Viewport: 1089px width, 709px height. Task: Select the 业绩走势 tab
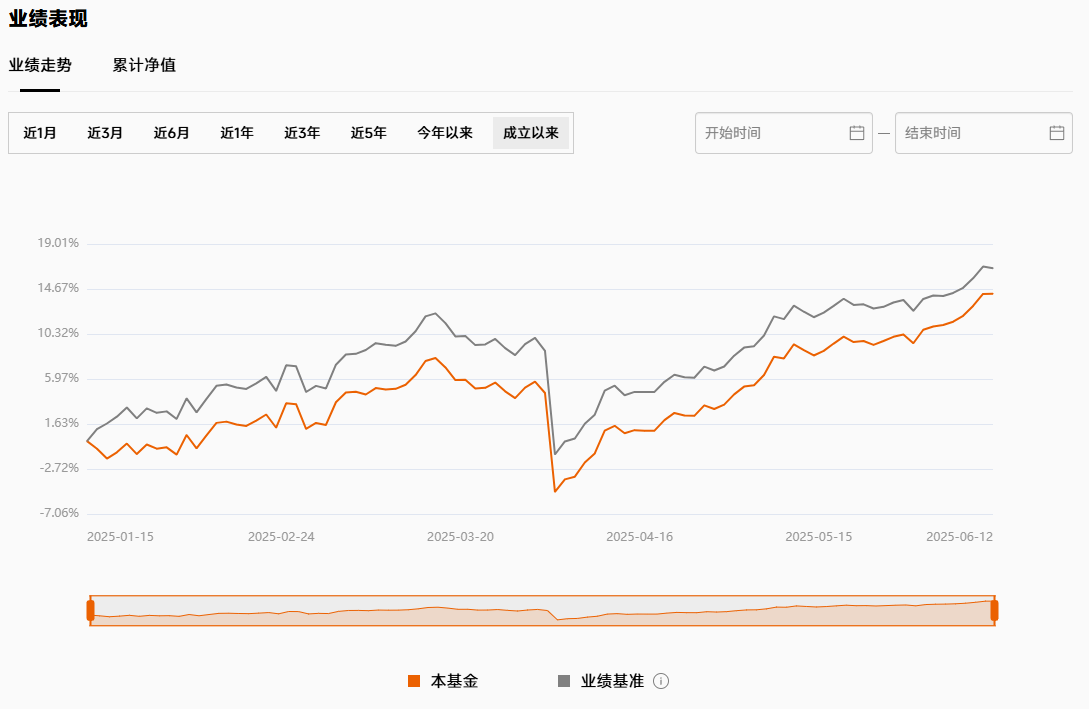click(x=40, y=66)
